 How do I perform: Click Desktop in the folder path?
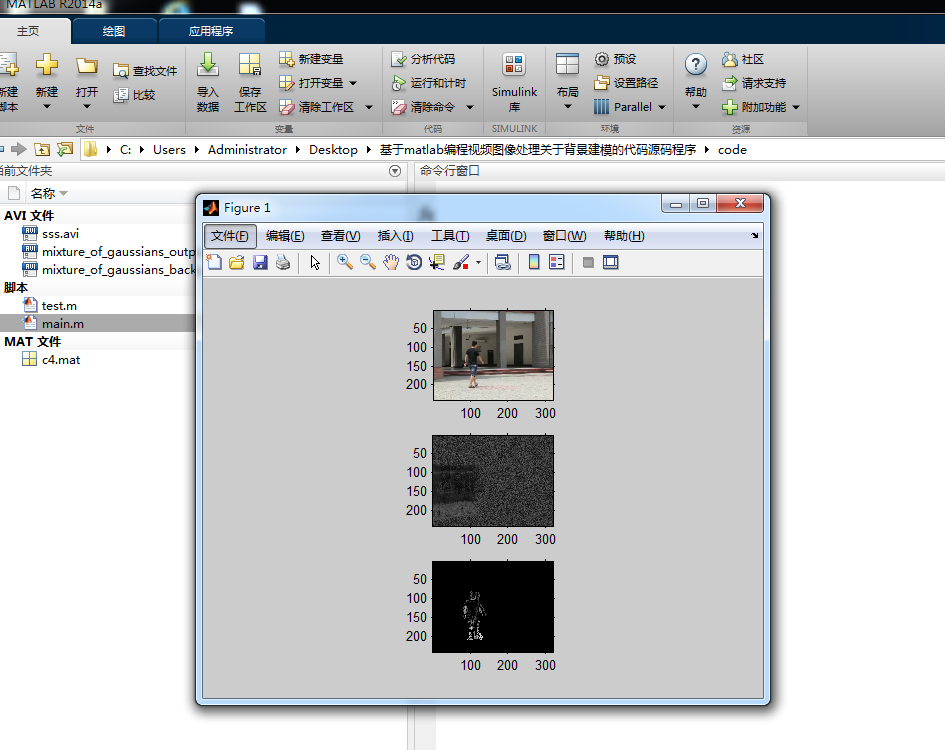pyautogui.click(x=333, y=150)
